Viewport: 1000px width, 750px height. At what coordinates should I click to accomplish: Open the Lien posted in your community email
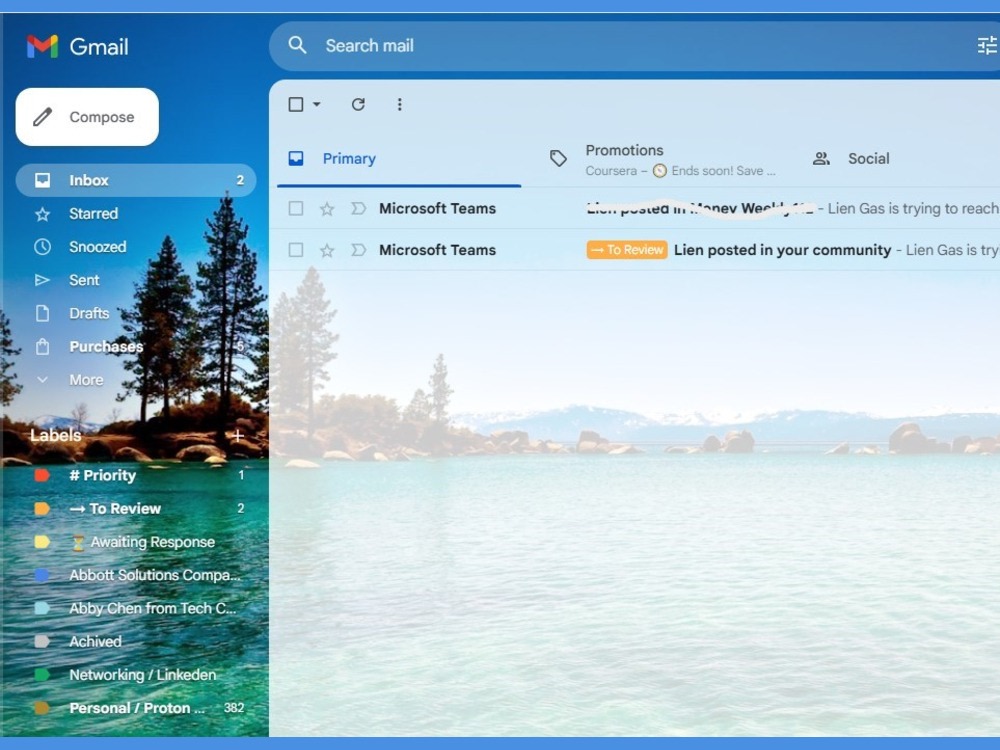pyautogui.click(x=783, y=250)
